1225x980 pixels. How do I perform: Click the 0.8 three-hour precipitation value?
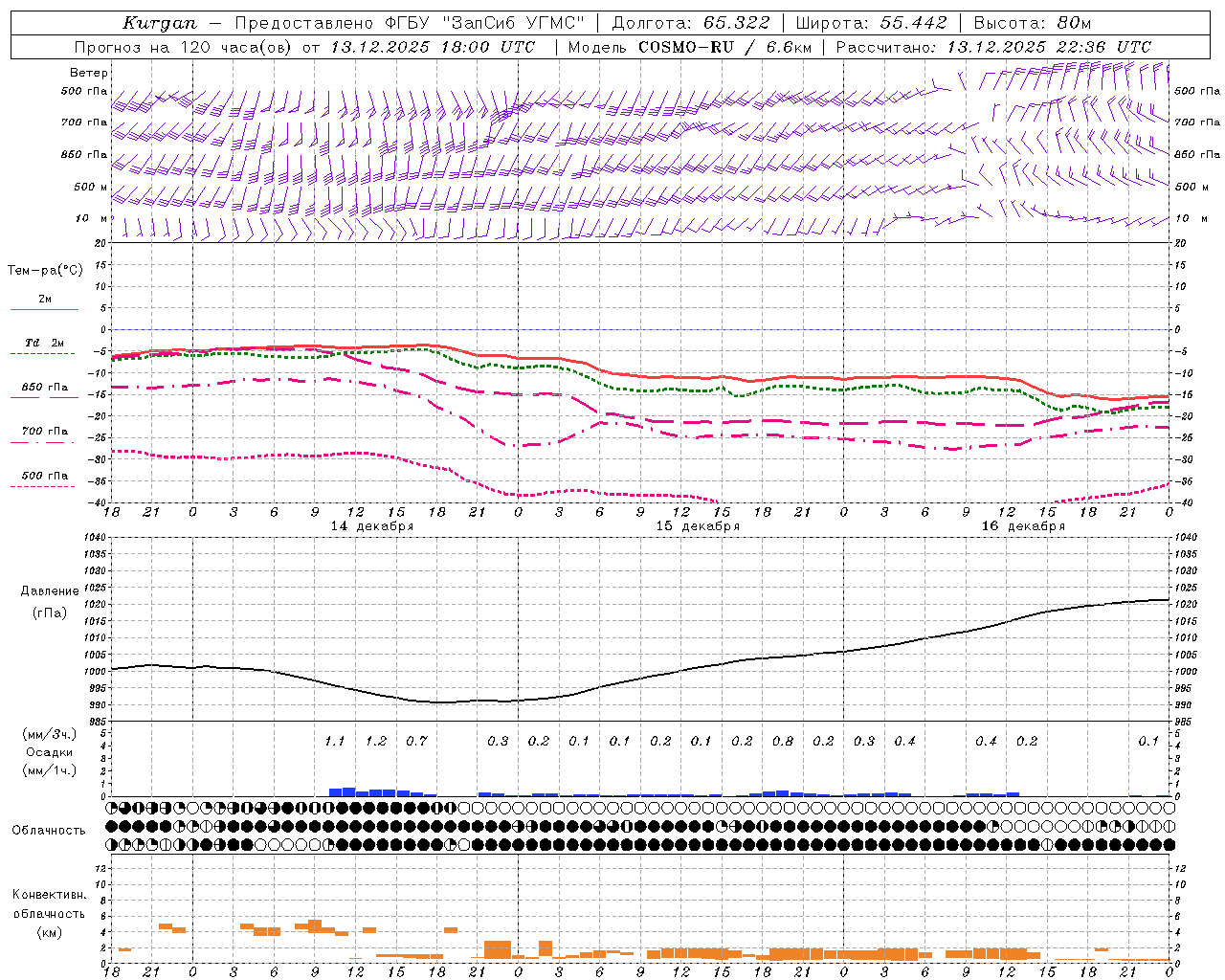click(783, 742)
